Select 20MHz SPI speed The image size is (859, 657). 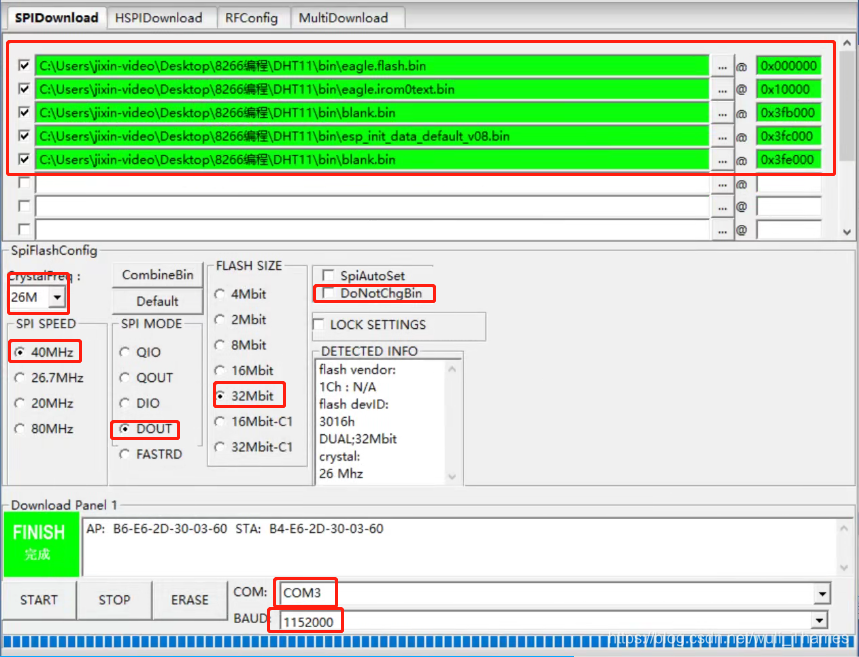coord(45,403)
